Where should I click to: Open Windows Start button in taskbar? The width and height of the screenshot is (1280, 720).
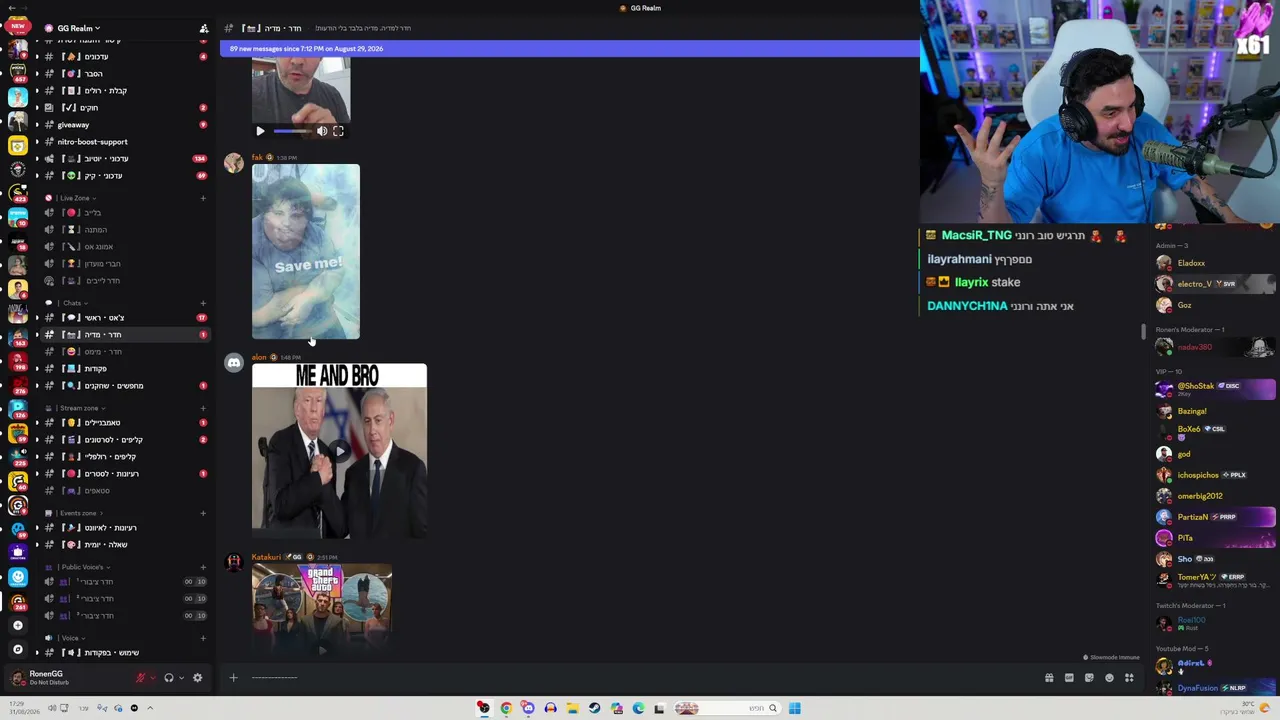pos(794,708)
